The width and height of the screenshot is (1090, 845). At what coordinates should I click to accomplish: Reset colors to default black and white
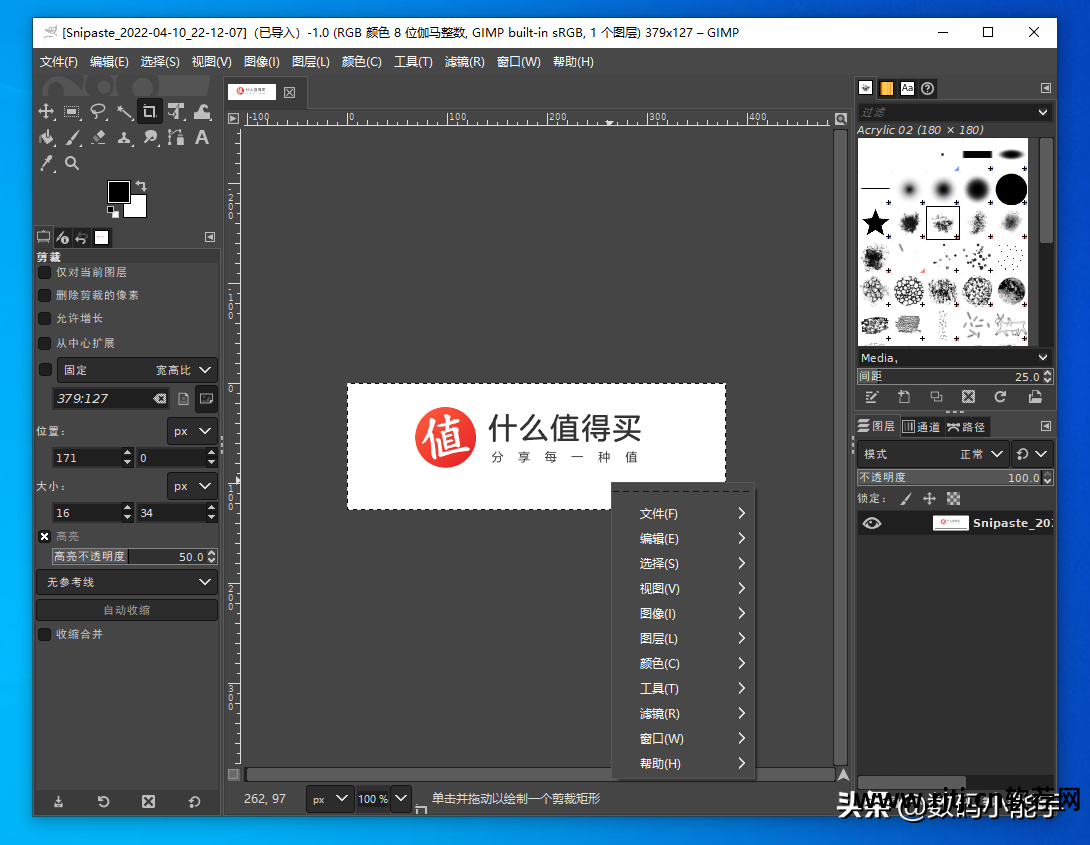pos(113,211)
